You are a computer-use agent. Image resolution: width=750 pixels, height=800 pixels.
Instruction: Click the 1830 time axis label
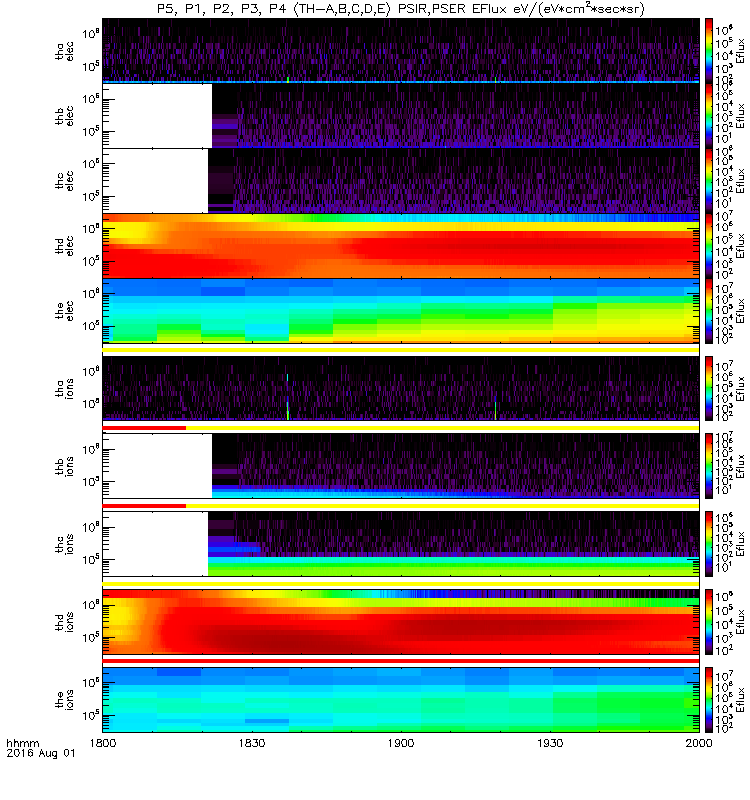252,743
